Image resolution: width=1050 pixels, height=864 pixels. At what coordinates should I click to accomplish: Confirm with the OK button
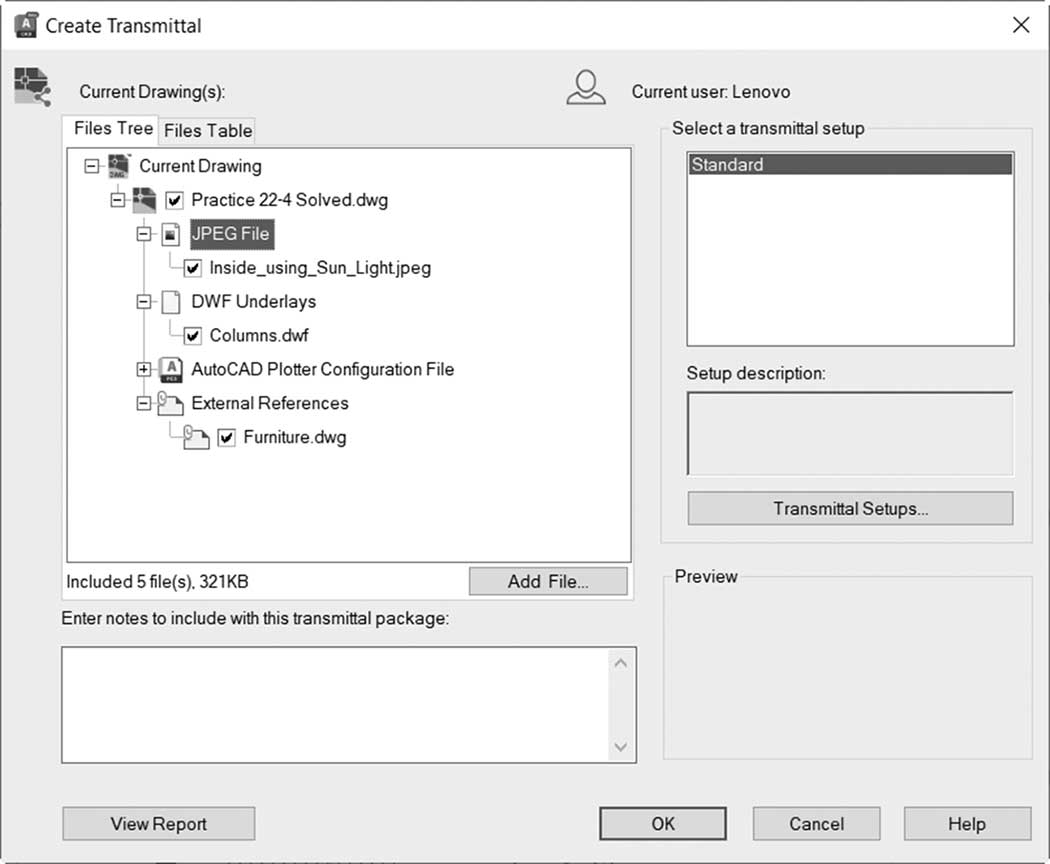[663, 823]
